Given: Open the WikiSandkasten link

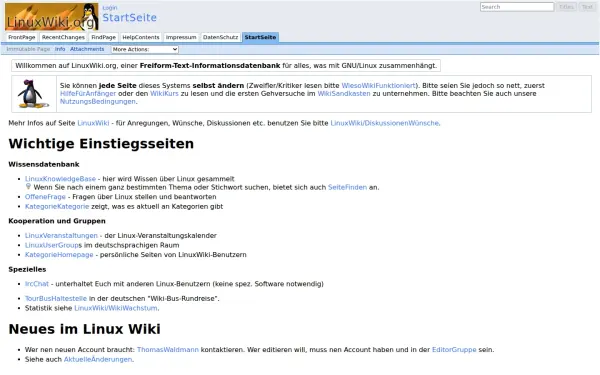Looking at the screenshot, I should [344, 93].
